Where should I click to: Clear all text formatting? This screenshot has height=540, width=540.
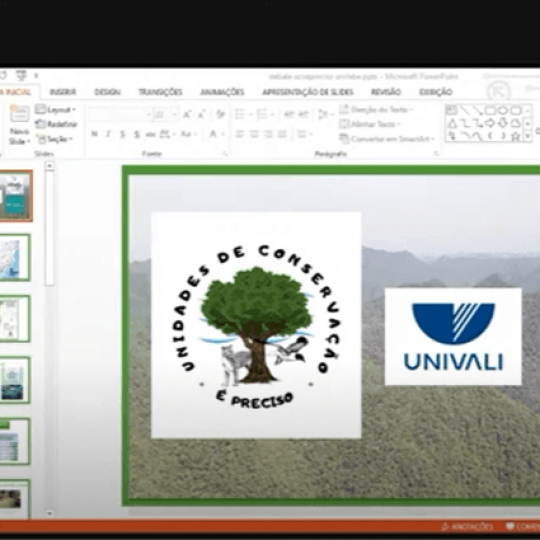click(220, 114)
